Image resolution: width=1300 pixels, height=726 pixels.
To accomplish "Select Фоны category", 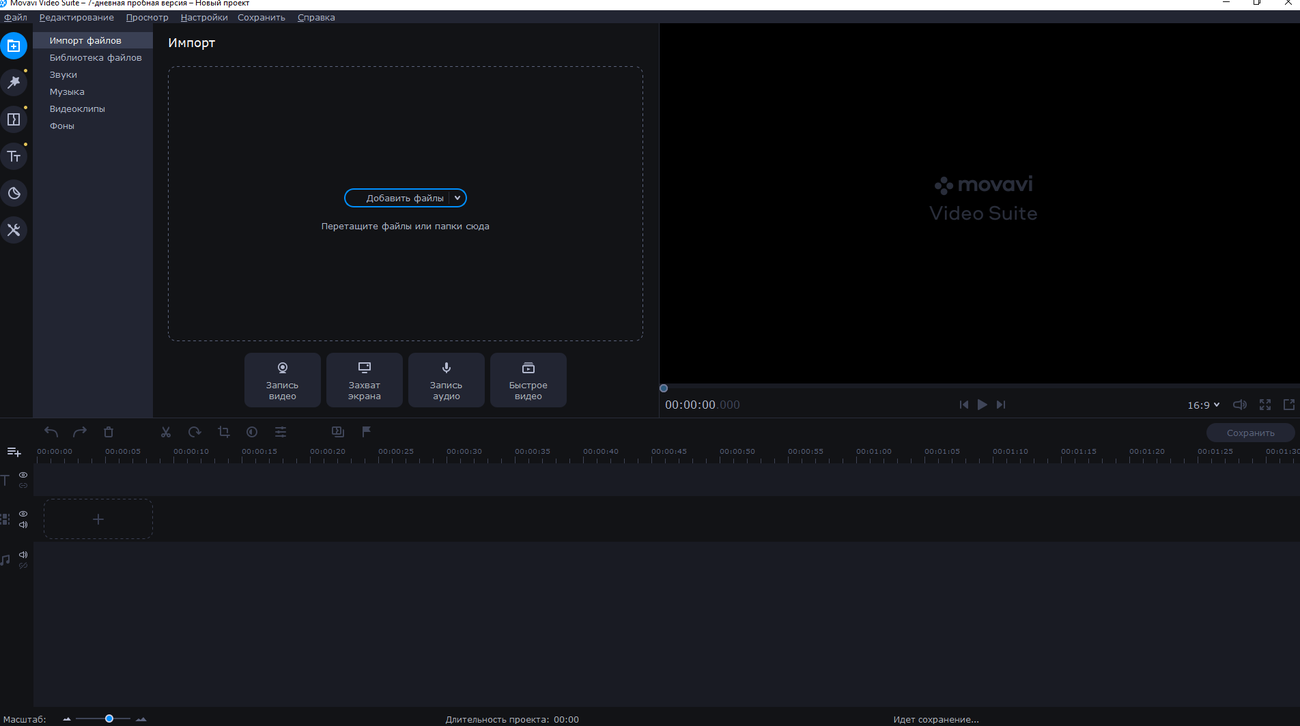I will pyautogui.click(x=93, y=126).
